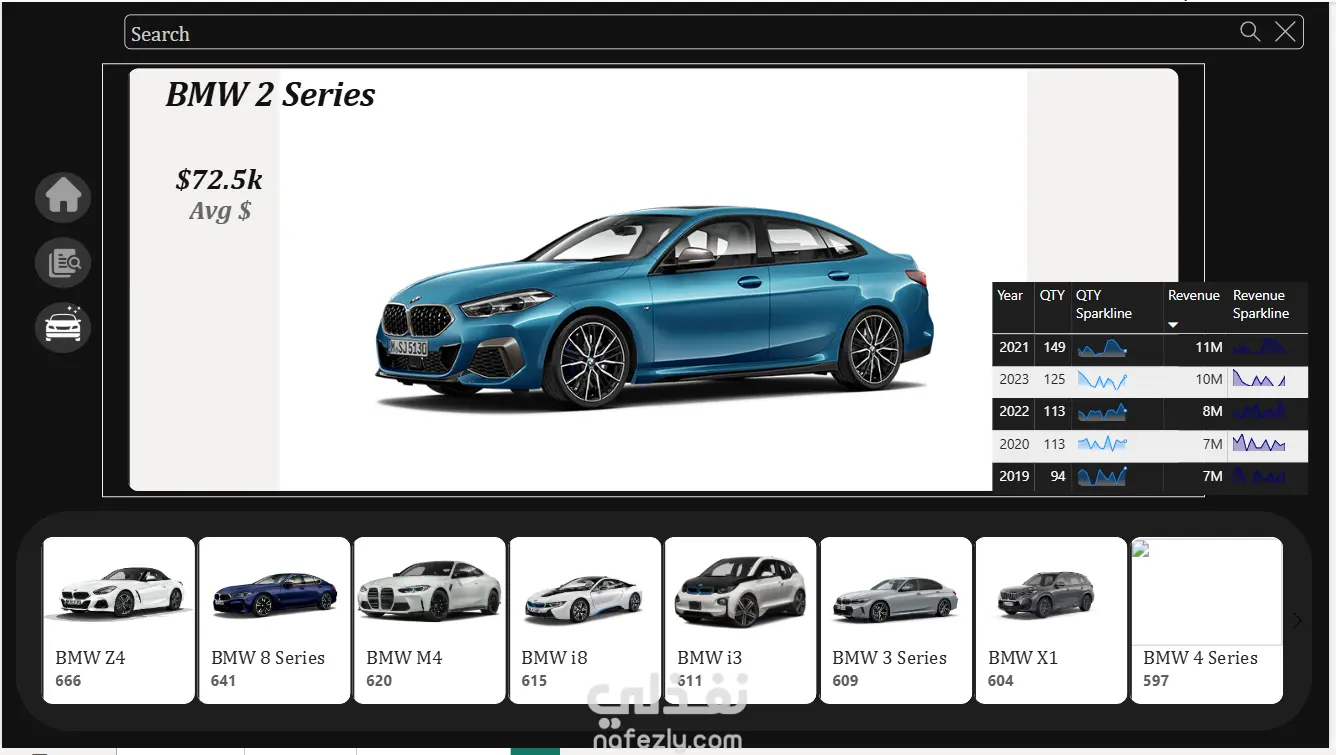Click the 597 count on BMW 4 Series card
The width and height of the screenshot is (1336, 755).
1156,681
